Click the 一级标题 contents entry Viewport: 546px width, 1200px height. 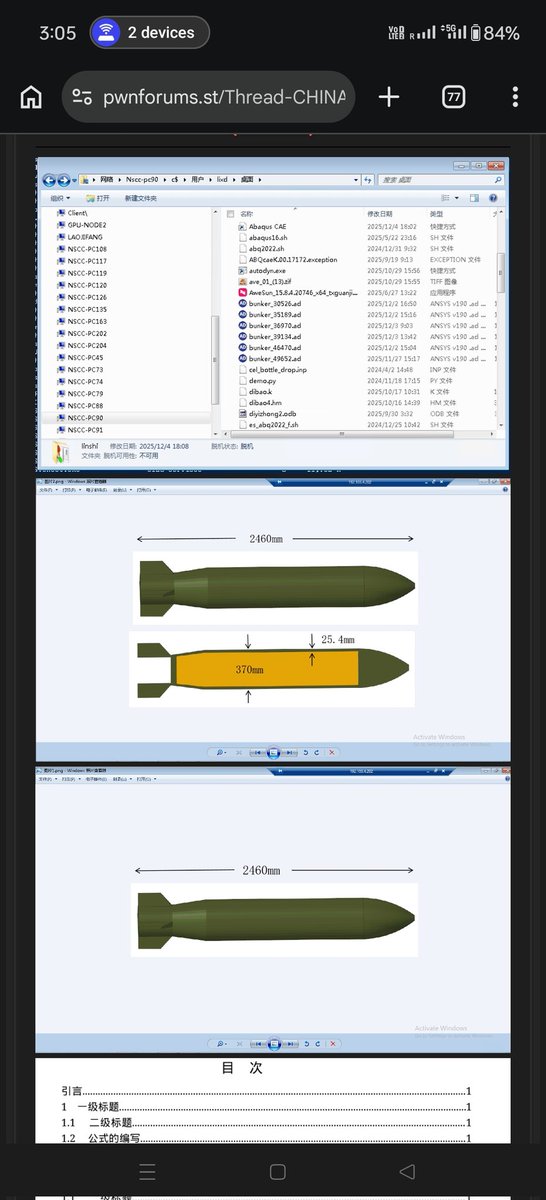coord(265,1107)
